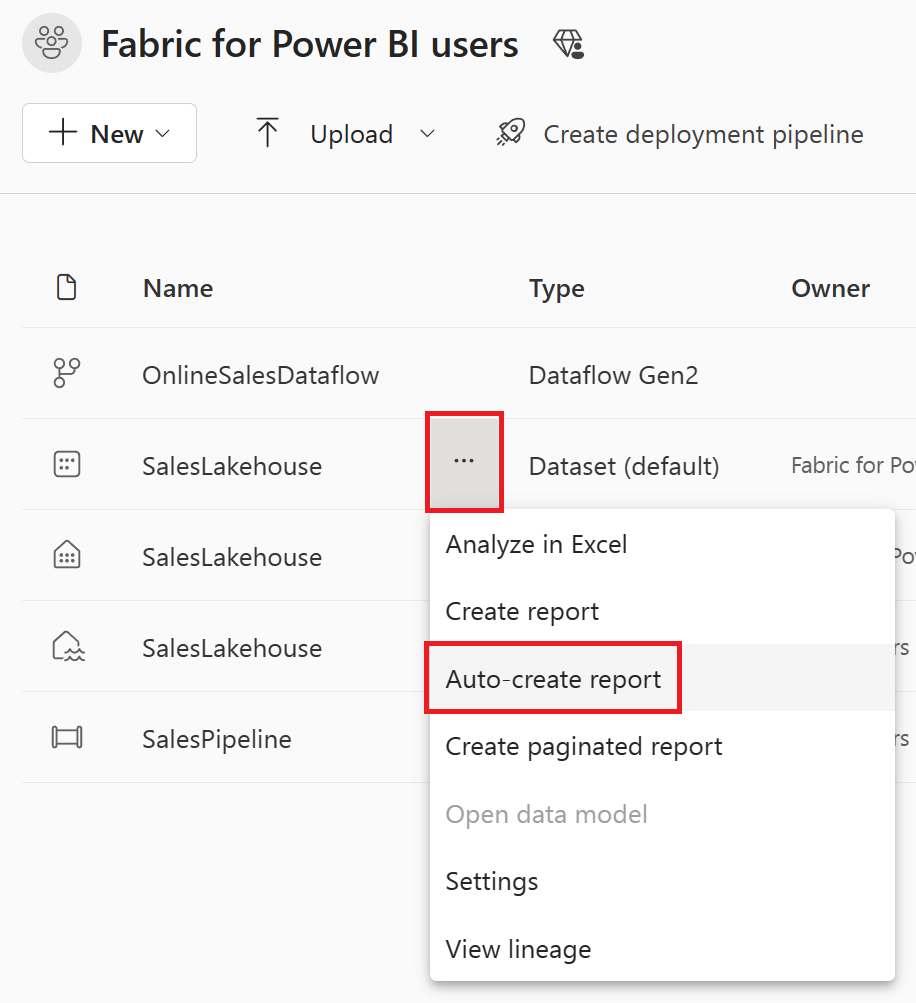Click the Upload arrow icon
This screenshot has width=916, height=1003.
pyautogui.click(x=267, y=133)
